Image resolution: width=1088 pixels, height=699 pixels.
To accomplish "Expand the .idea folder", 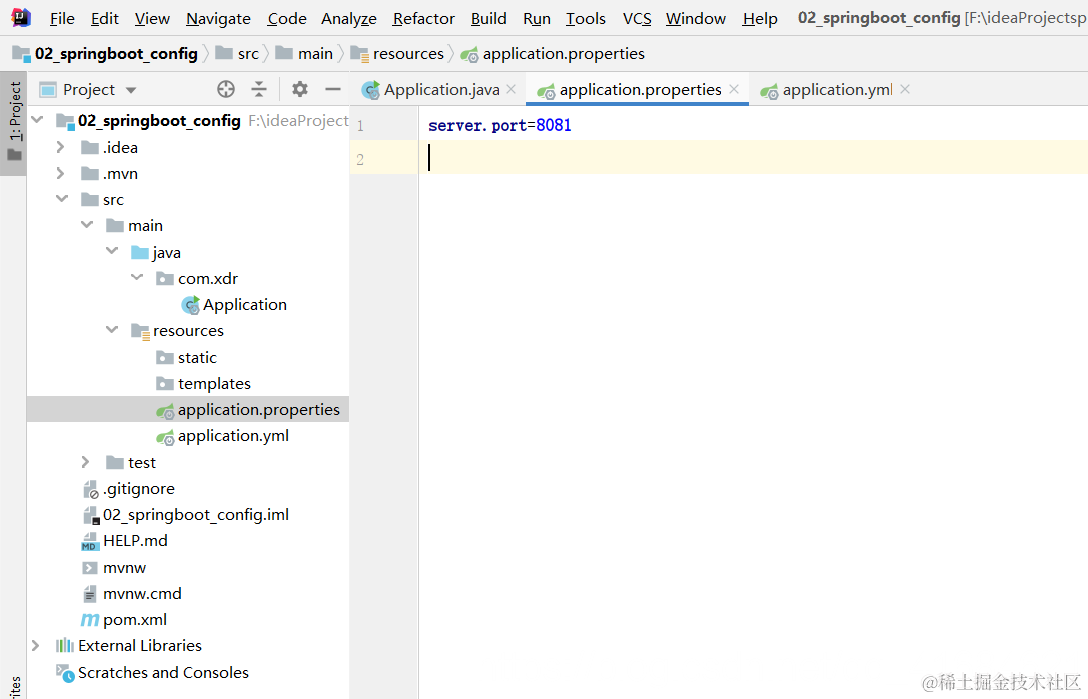I will [x=60, y=147].
